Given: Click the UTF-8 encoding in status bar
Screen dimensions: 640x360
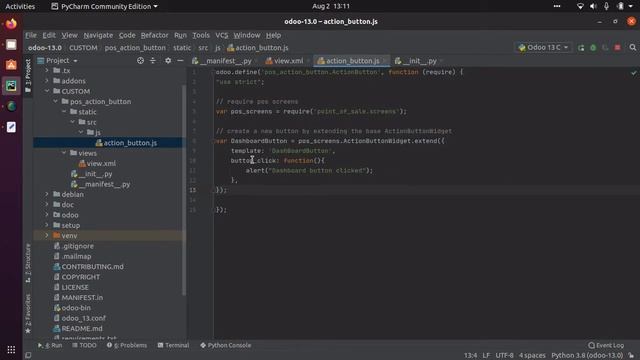Looking at the screenshot, I should 504,356.
